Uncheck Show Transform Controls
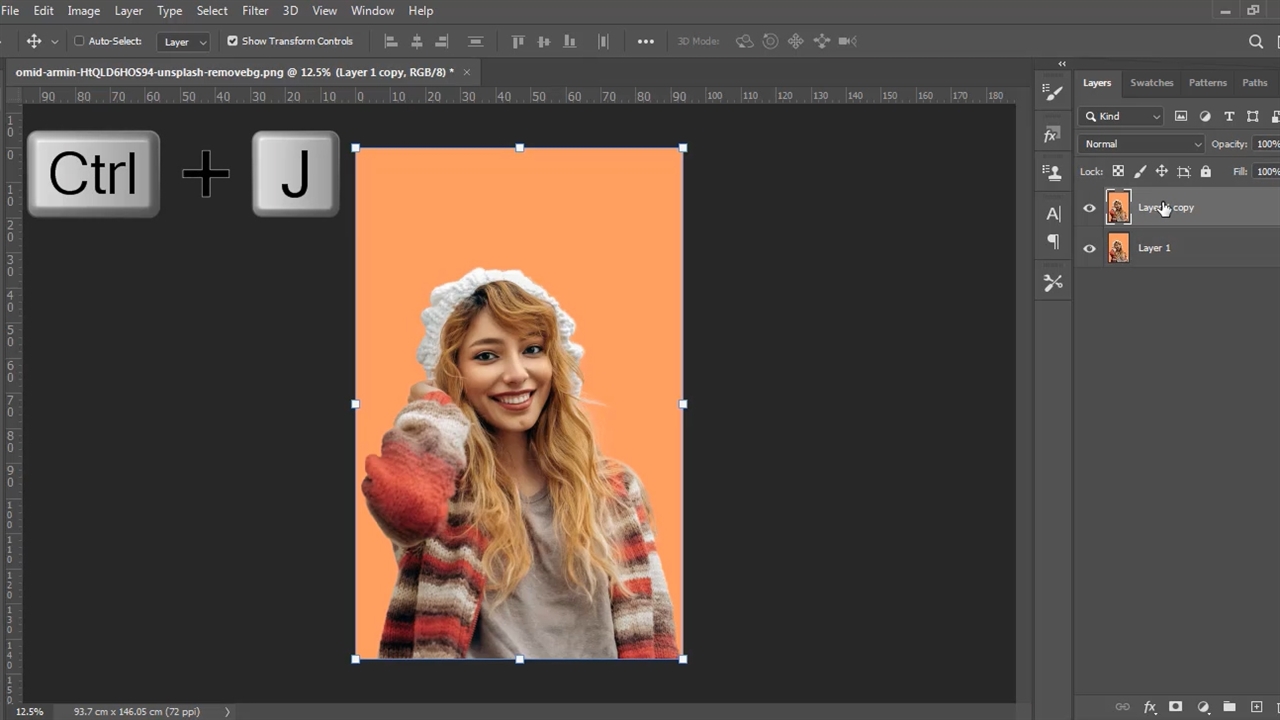The height and width of the screenshot is (720, 1280). coord(232,41)
